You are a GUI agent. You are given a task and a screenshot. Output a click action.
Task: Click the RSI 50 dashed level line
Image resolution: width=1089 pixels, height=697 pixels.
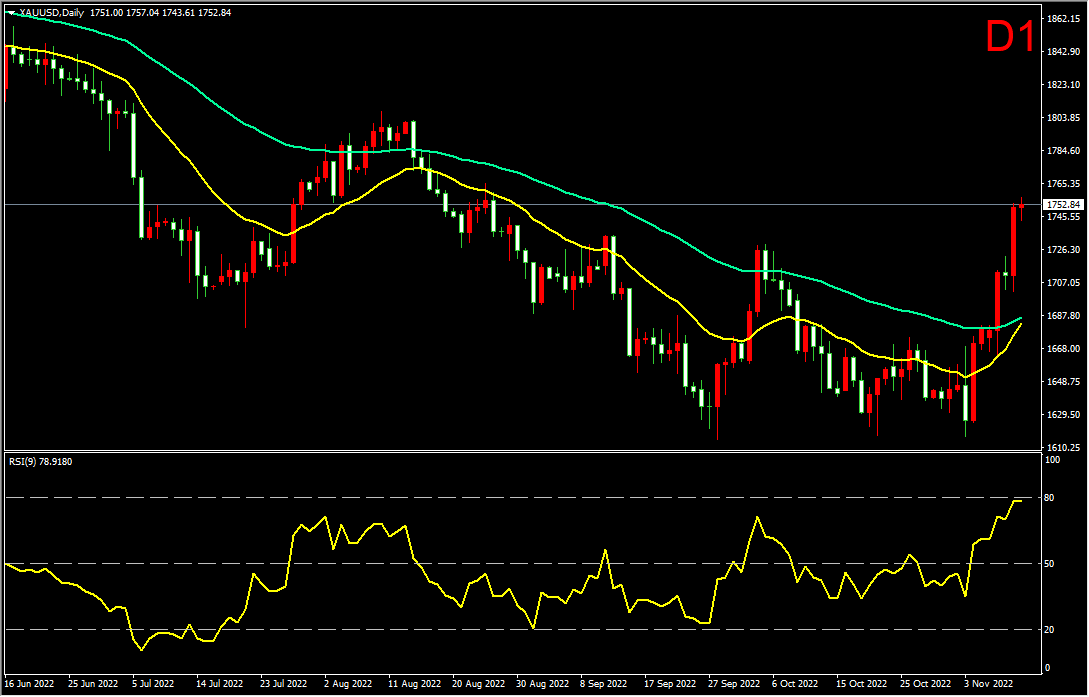coord(523,564)
